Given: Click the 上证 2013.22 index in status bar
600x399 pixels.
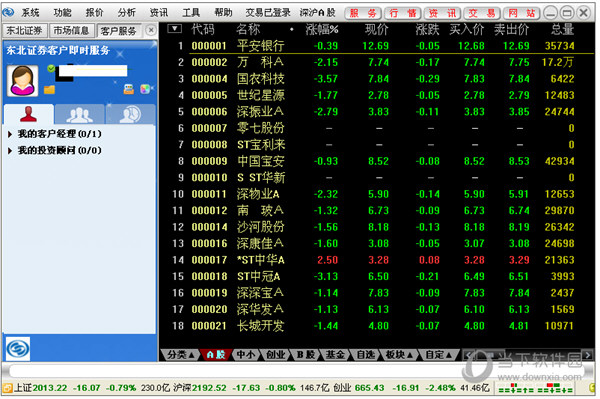Looking at the screenshot, I should coord(41,388).
